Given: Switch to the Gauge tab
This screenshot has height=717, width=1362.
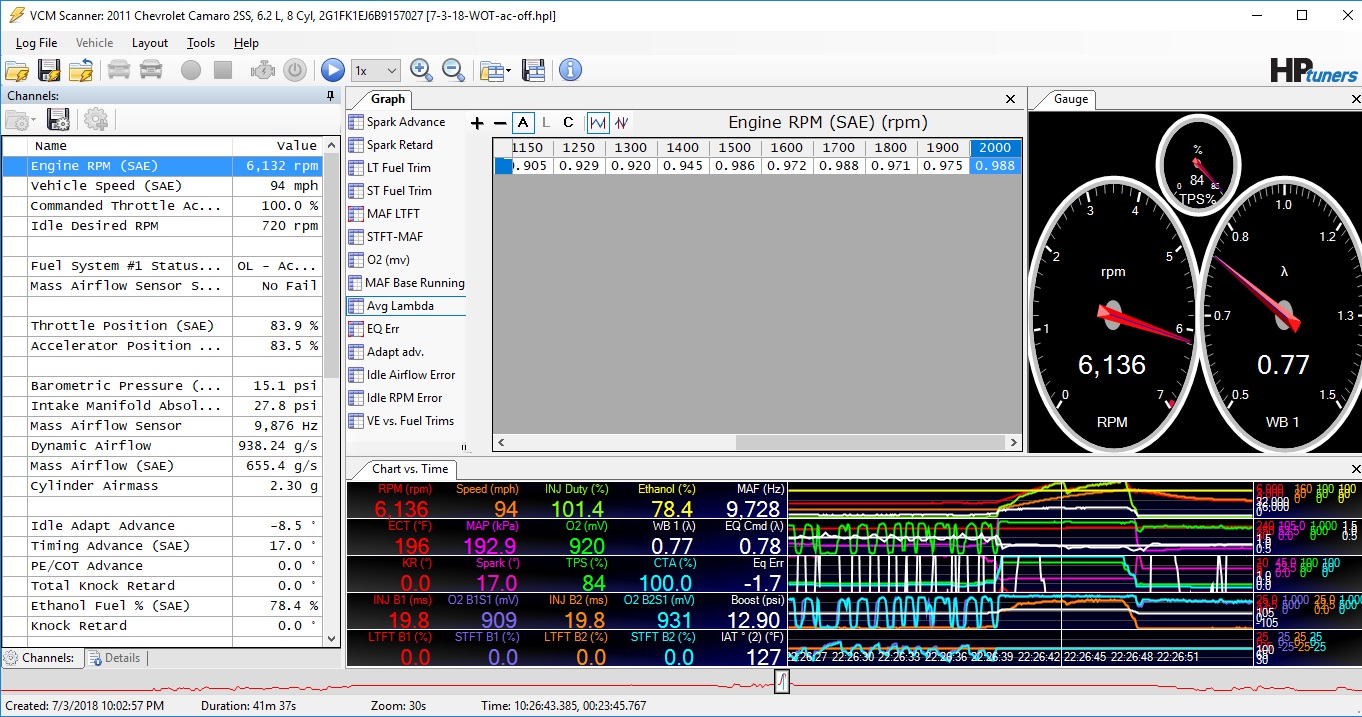Looking at the screenshot, I should 1071,99.
